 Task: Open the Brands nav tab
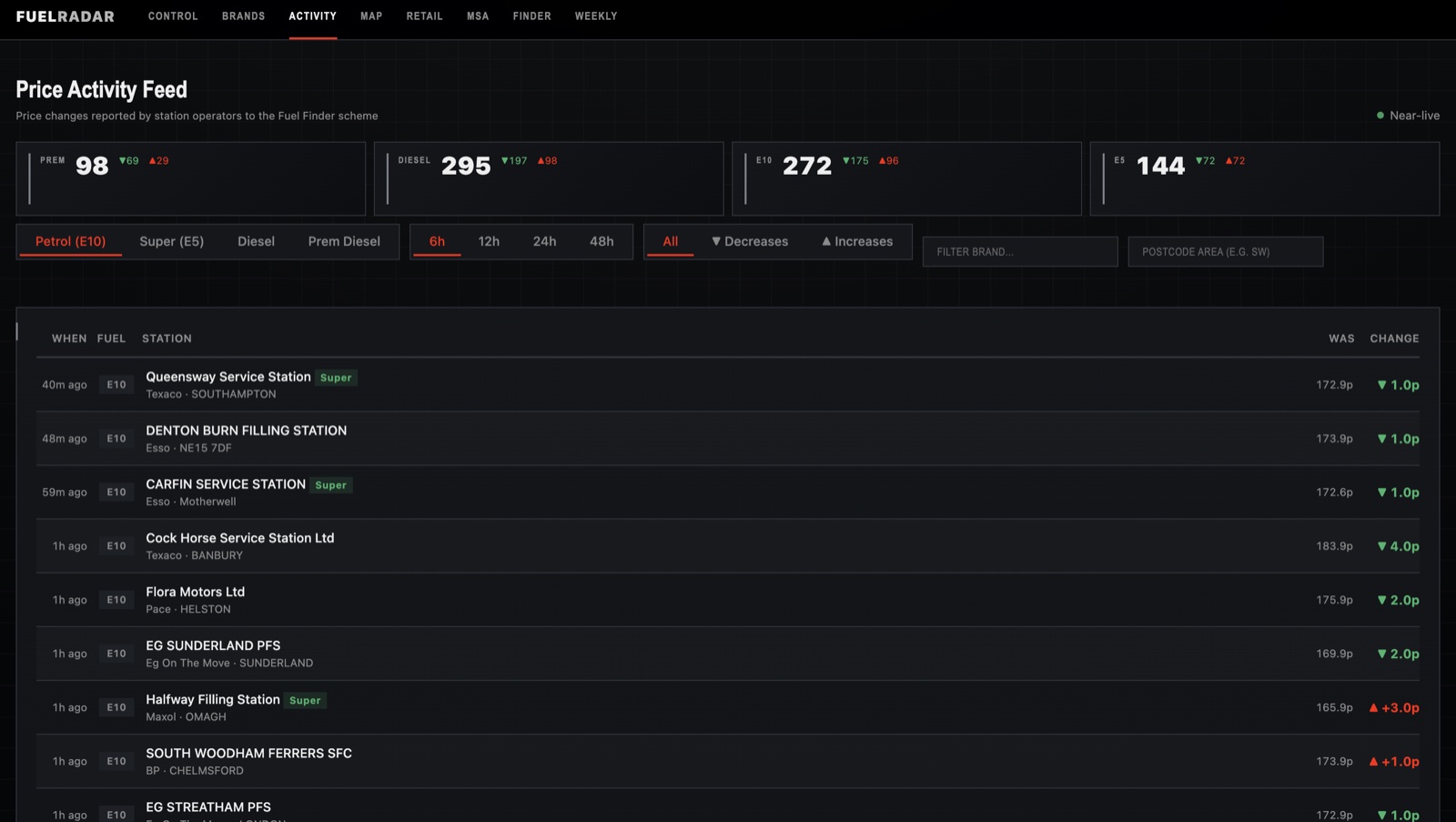244,16
